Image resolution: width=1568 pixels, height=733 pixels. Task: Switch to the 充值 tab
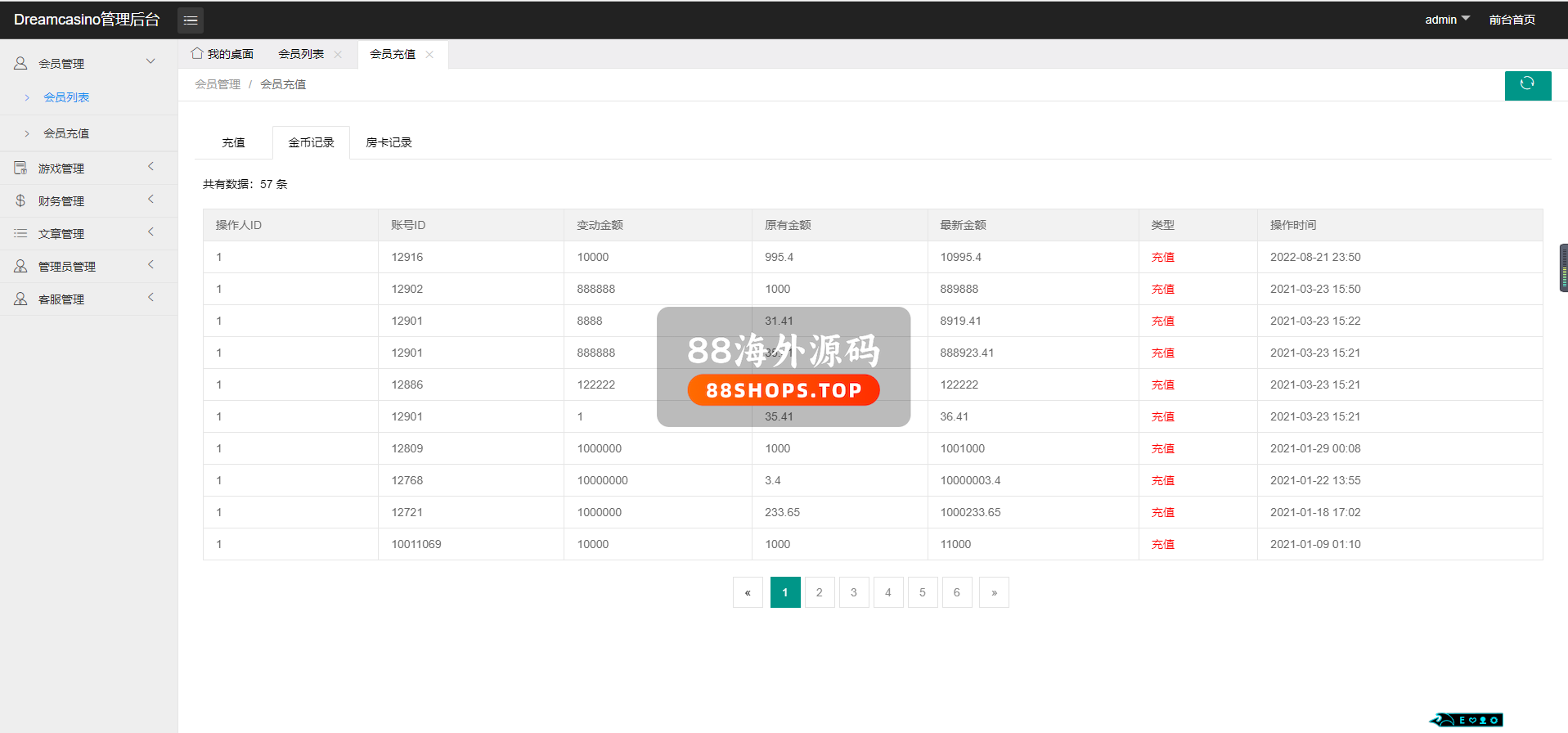point(233,142)
